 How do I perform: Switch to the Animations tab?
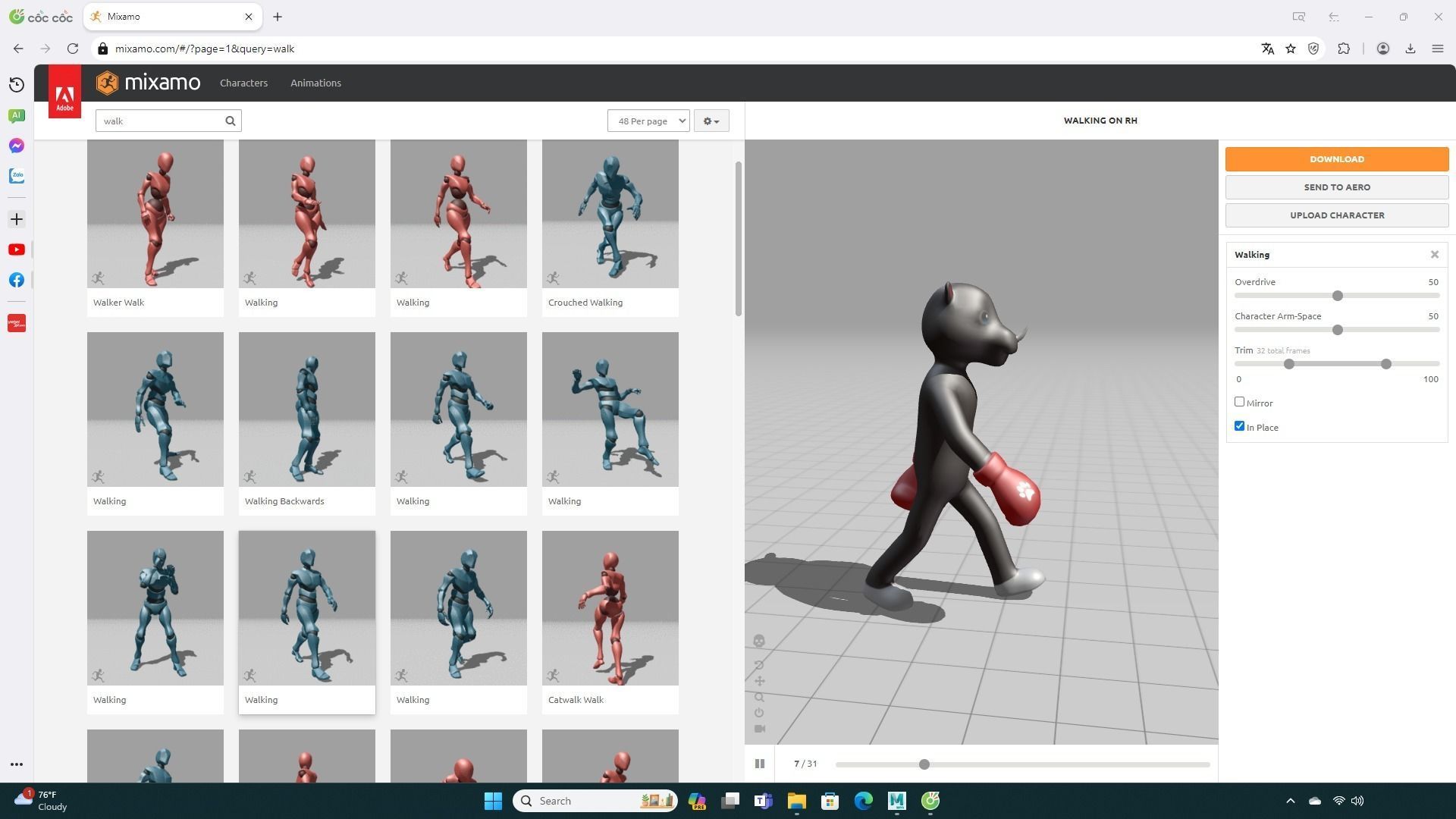point(315,83)
